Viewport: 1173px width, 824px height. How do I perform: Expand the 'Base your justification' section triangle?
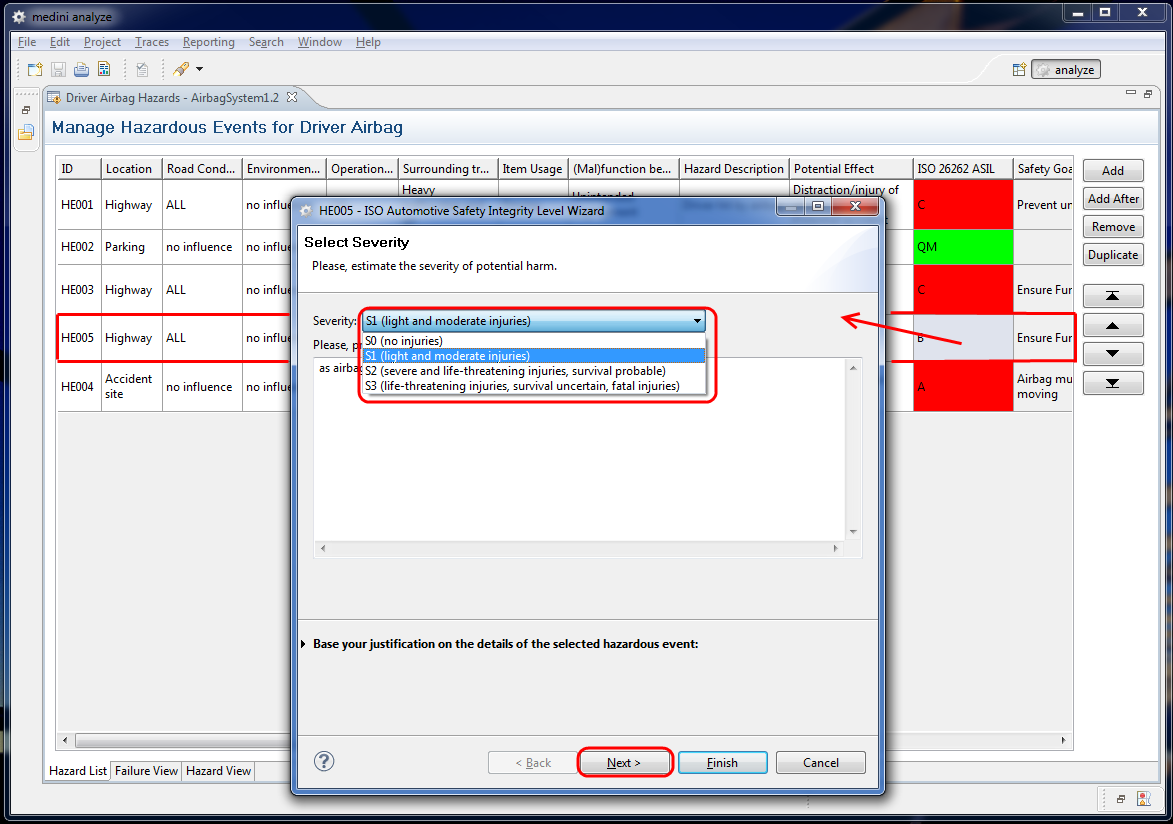[303, 644]
